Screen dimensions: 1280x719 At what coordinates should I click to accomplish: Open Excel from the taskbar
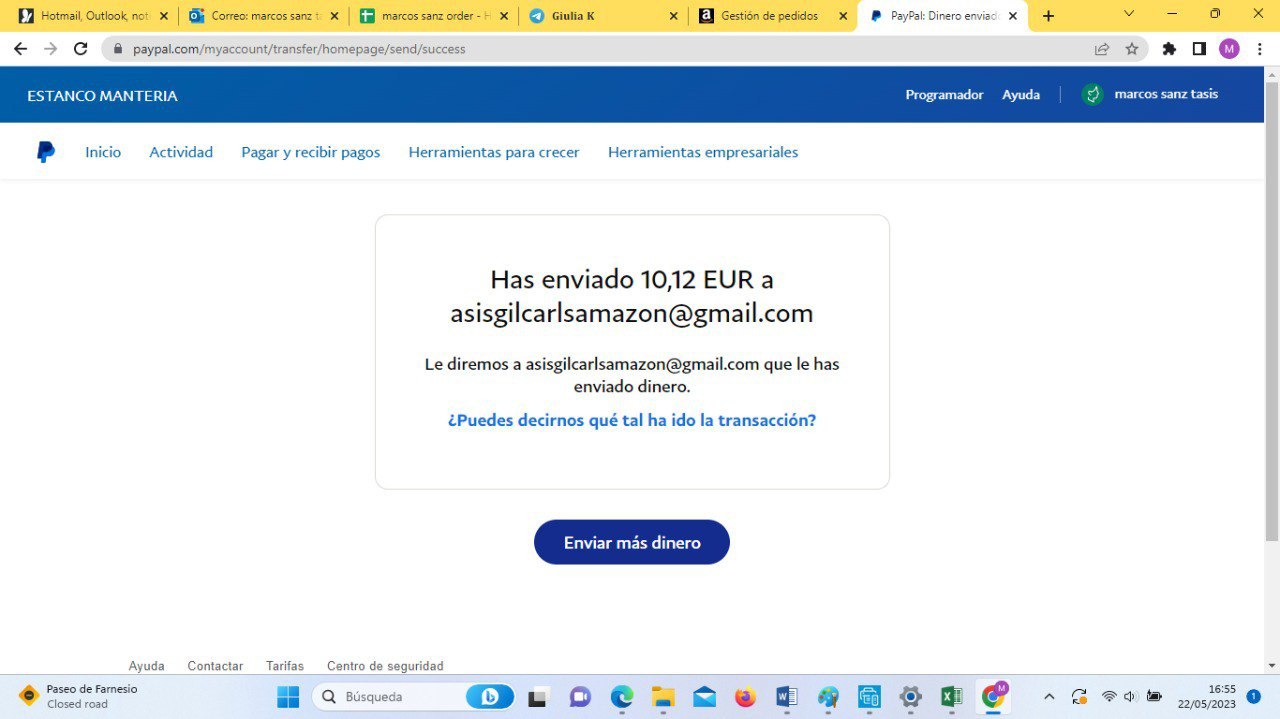tap(951, 697)
